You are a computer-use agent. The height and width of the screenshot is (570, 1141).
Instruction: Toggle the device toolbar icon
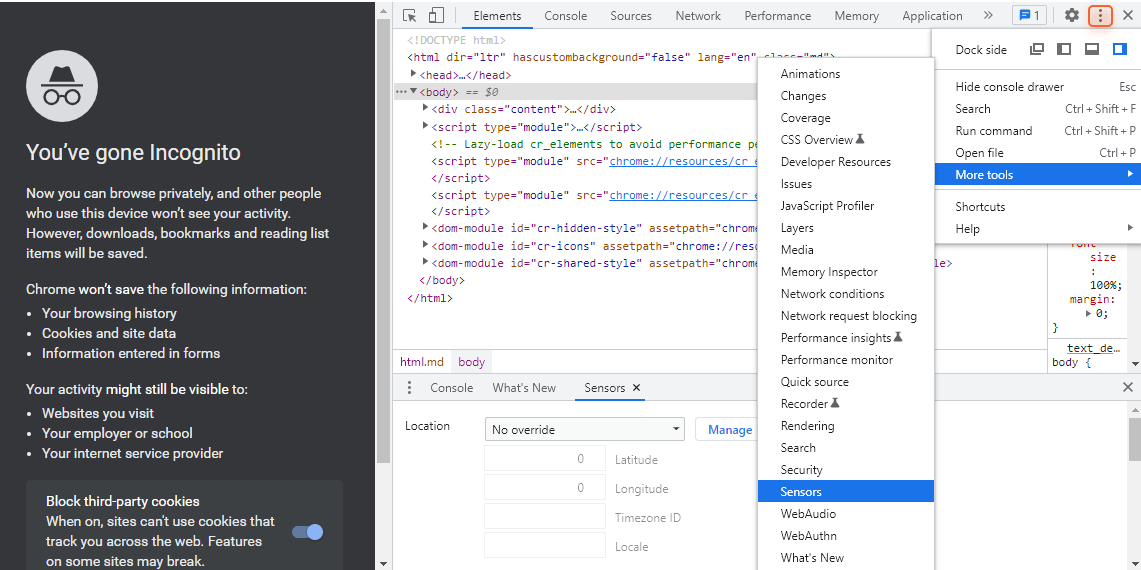pyautogui.click(x=435, y=15)
